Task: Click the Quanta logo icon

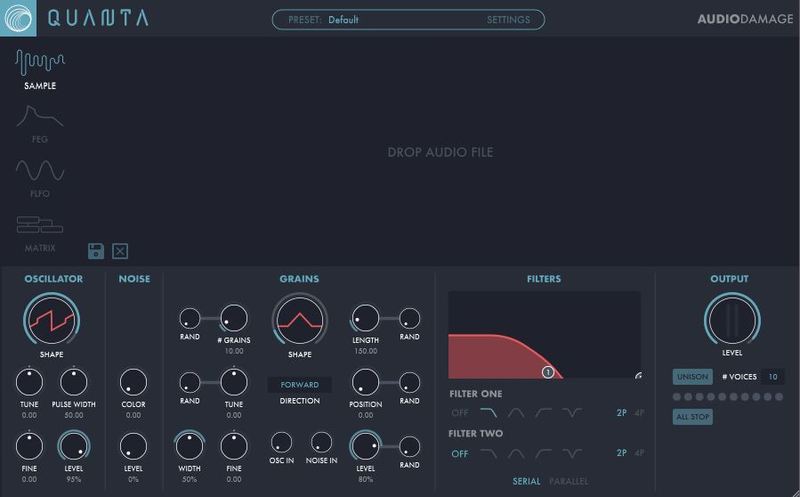Action: 18,18
